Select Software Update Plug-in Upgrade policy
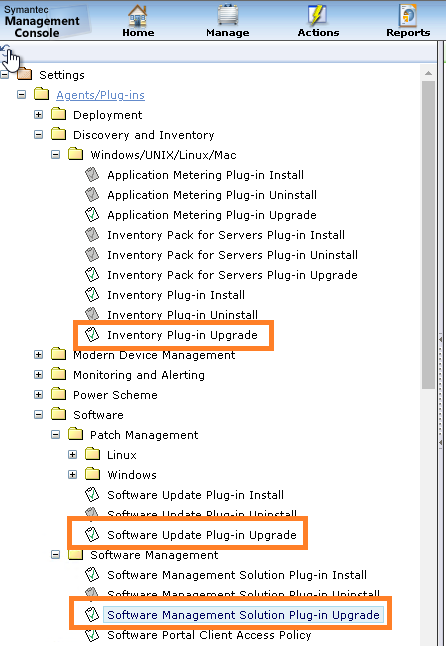The width and height of the screenshot is (446, 646). pyautogui.click(x=202, y=535)
